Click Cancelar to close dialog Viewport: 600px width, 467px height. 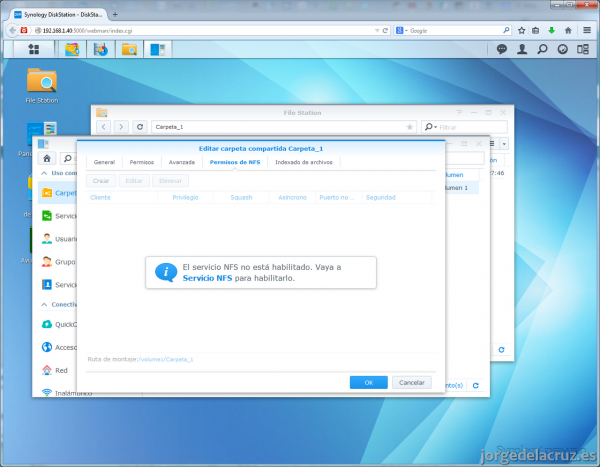412,382
